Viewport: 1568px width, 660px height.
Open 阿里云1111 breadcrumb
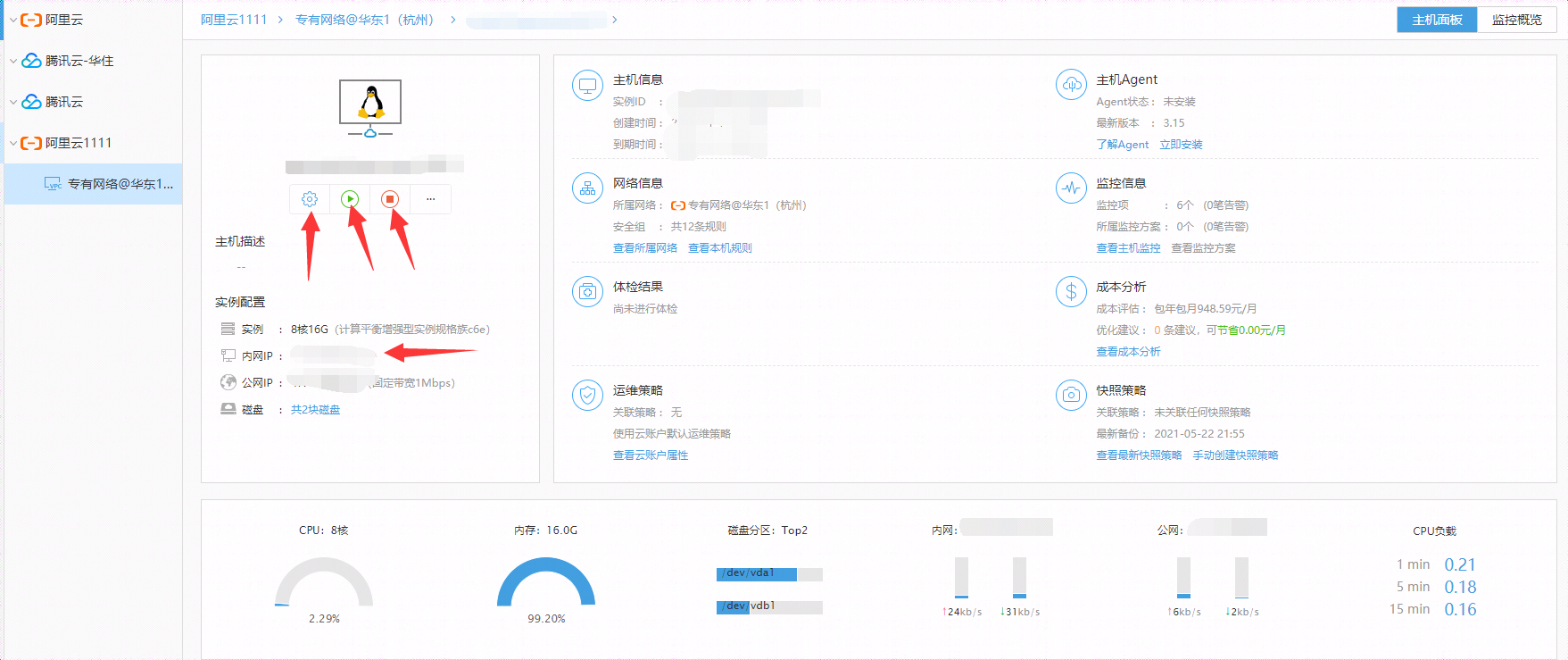234,20
